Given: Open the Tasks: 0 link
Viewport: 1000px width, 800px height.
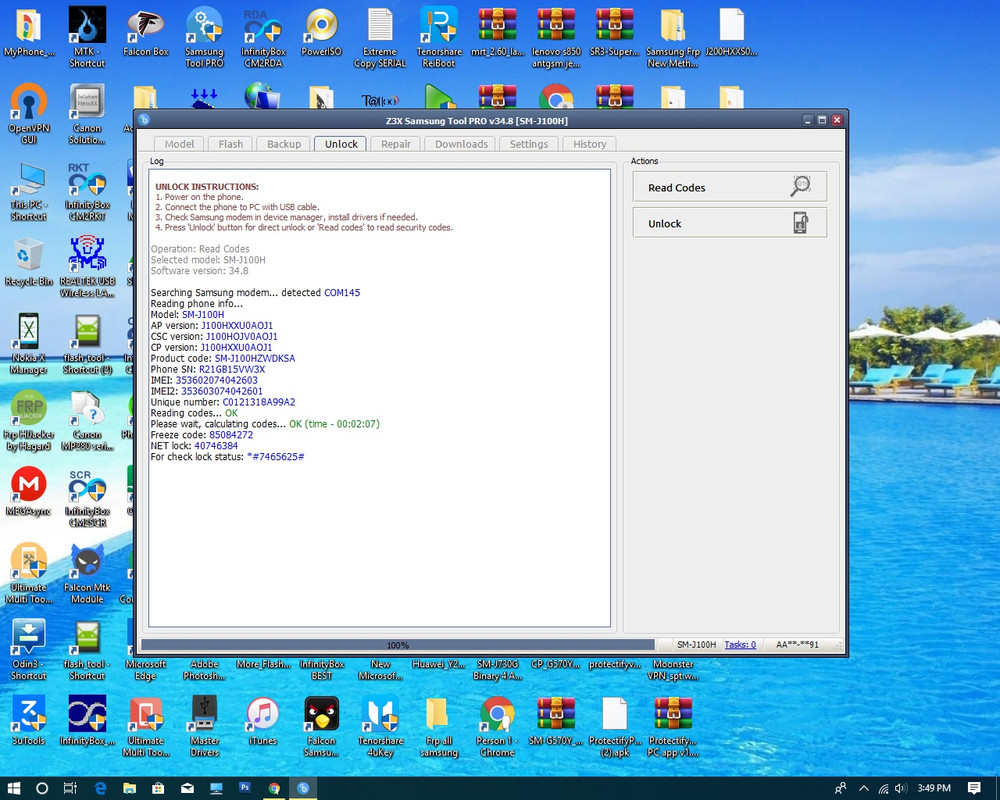Looking at the screenshot, I should (x=740, y=644).
